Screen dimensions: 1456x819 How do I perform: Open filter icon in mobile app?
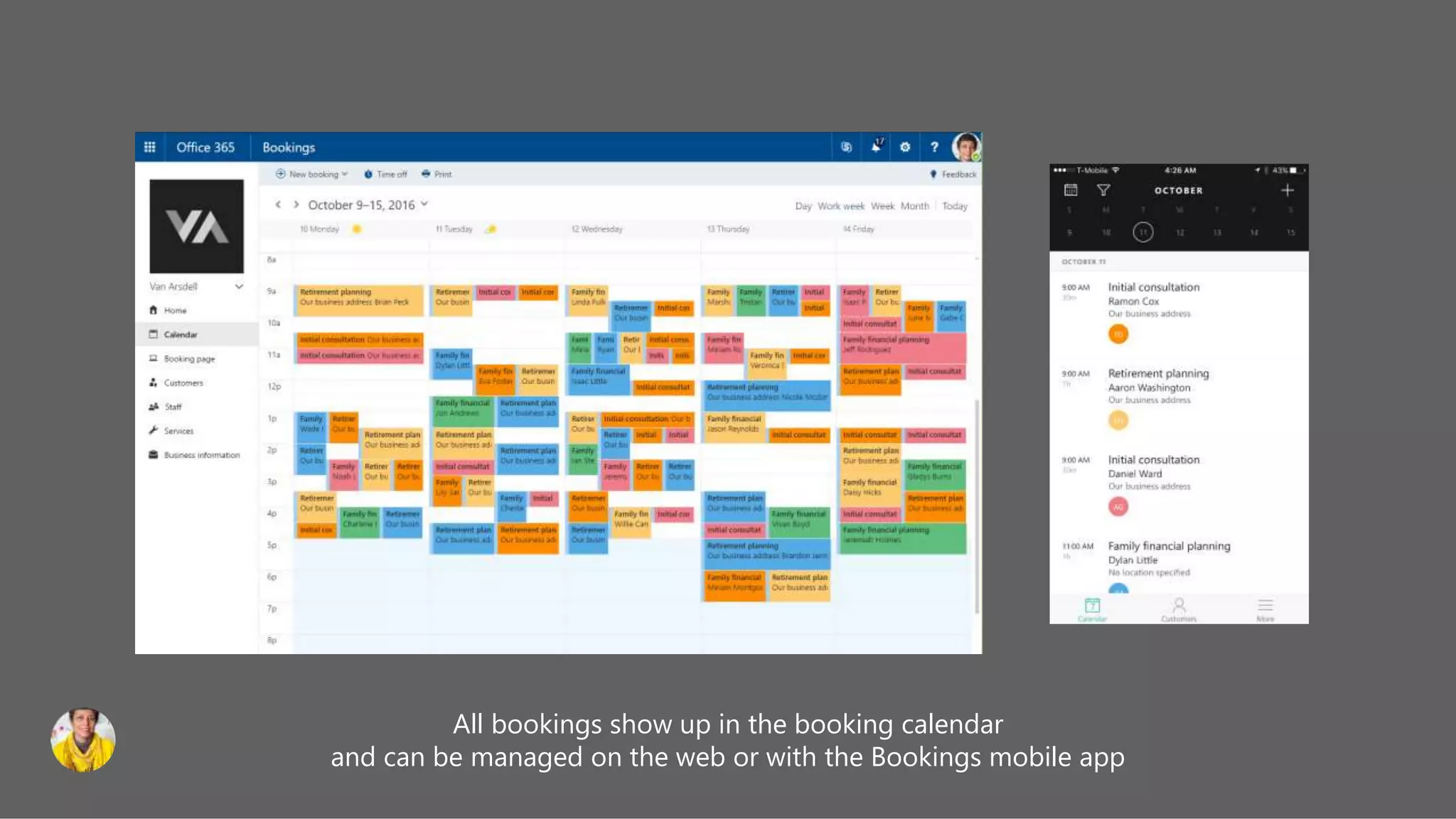[x=1103, y=190]
